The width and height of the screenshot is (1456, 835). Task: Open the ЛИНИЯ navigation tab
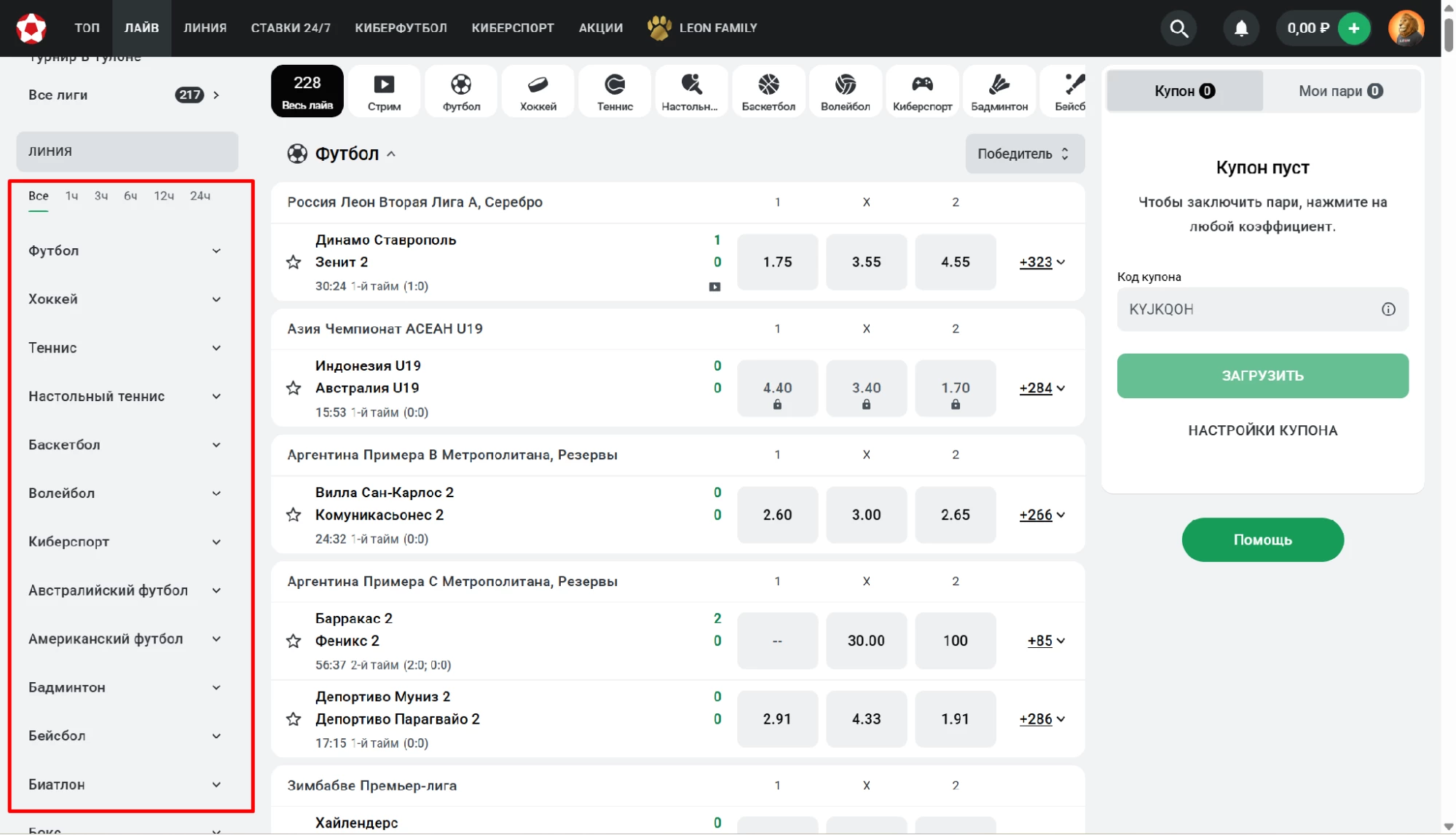click(205, 28)
